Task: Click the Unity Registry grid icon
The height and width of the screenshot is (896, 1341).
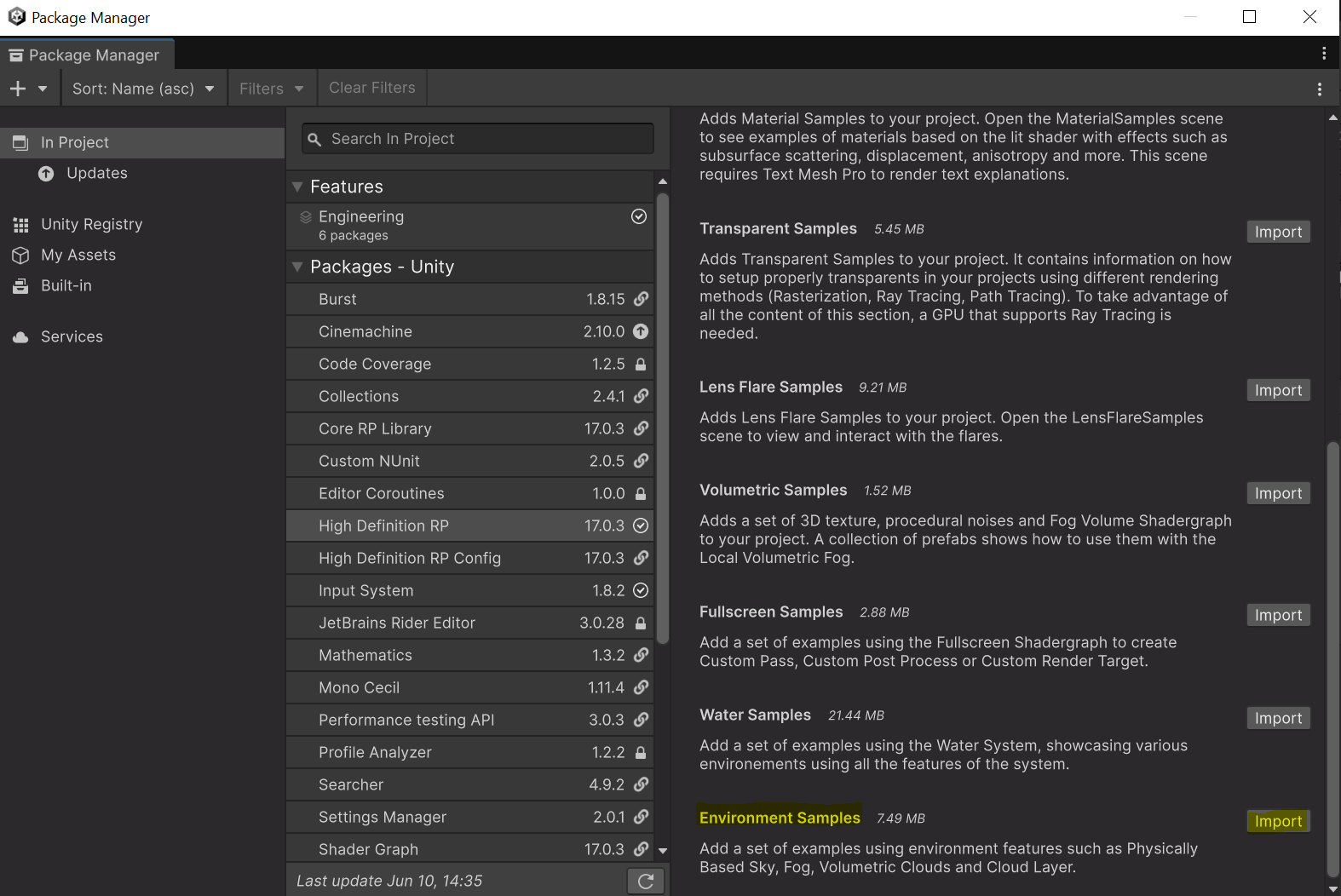Action: (x=21, y=225)
